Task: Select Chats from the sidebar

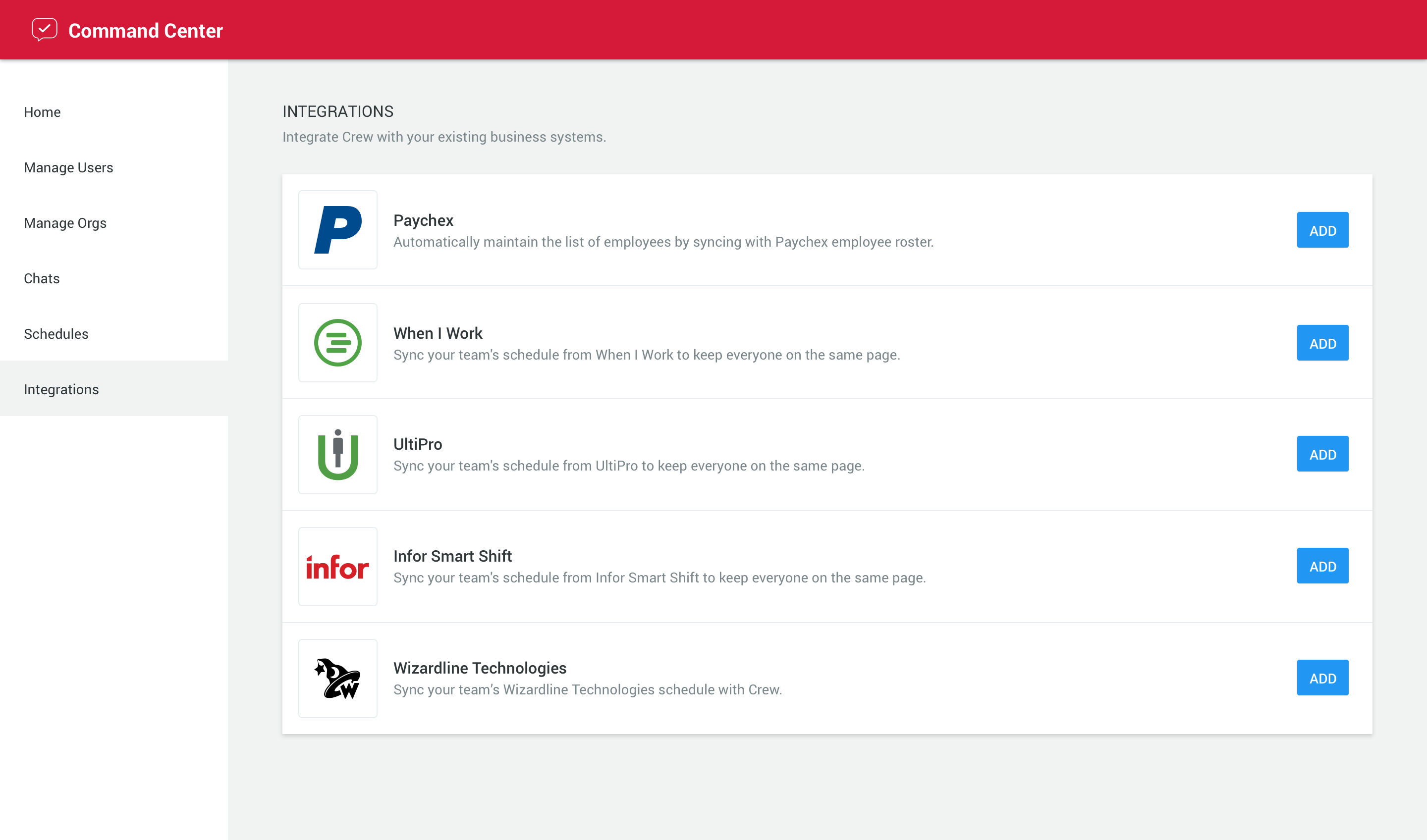Action: click(114, 278)
